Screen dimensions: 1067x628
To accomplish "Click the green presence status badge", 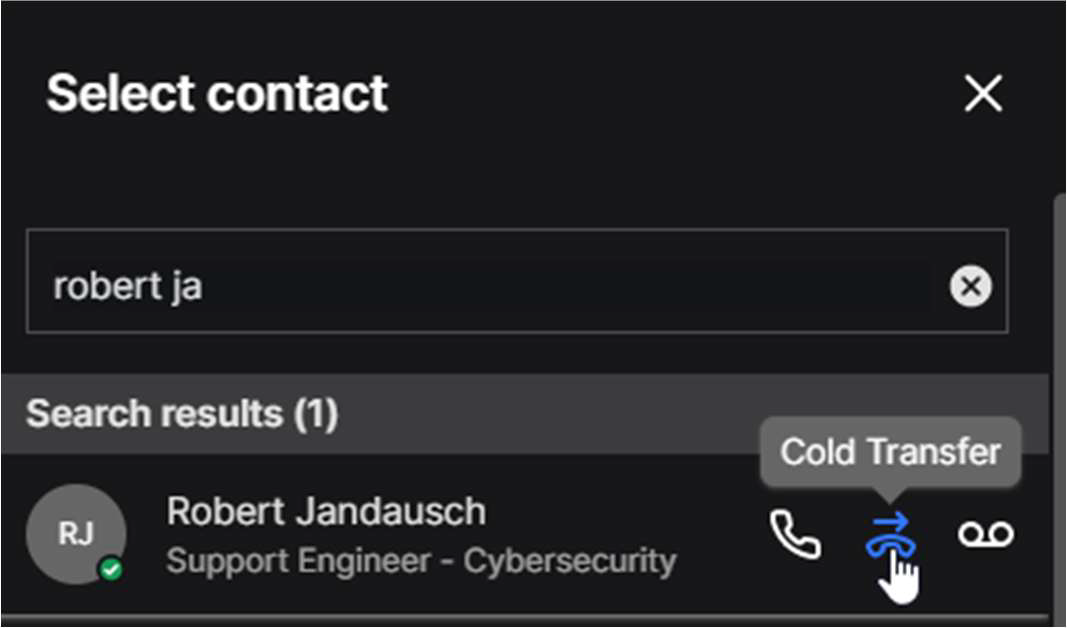I will point(111,570).
